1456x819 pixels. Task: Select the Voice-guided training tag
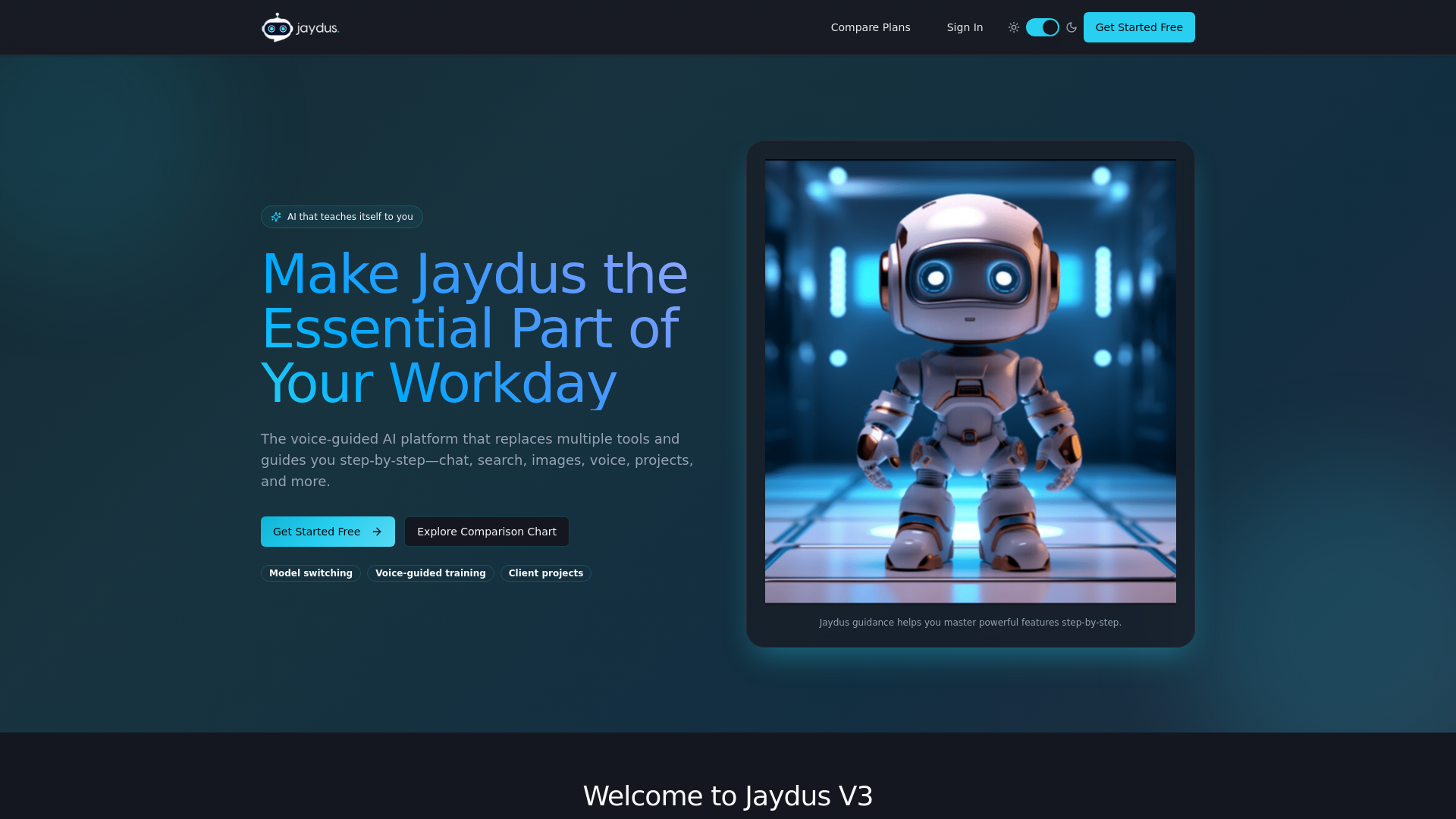(430, 573)
